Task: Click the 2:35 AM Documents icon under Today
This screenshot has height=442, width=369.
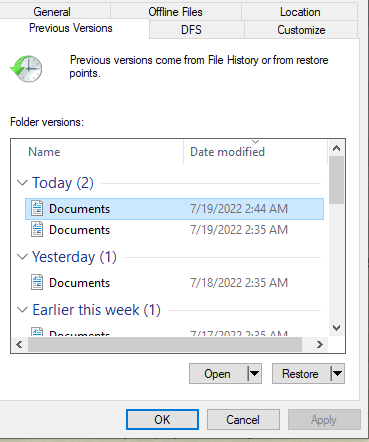Action: pos(37,229)
